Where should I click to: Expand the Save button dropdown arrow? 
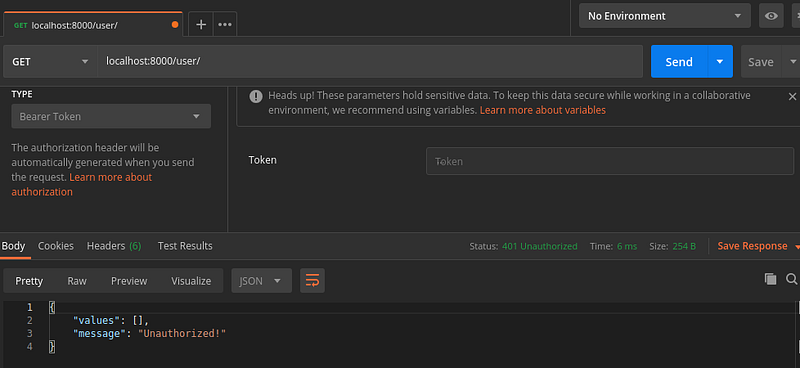[792, 62]
